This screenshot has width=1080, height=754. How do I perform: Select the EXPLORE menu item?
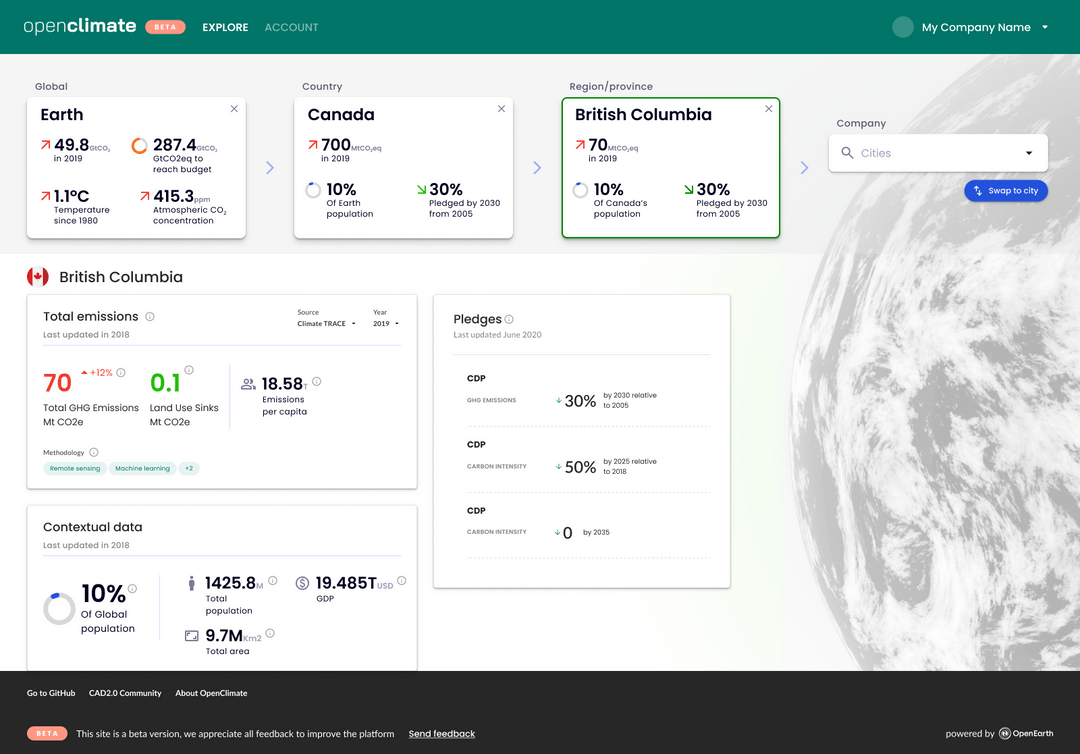224,27
